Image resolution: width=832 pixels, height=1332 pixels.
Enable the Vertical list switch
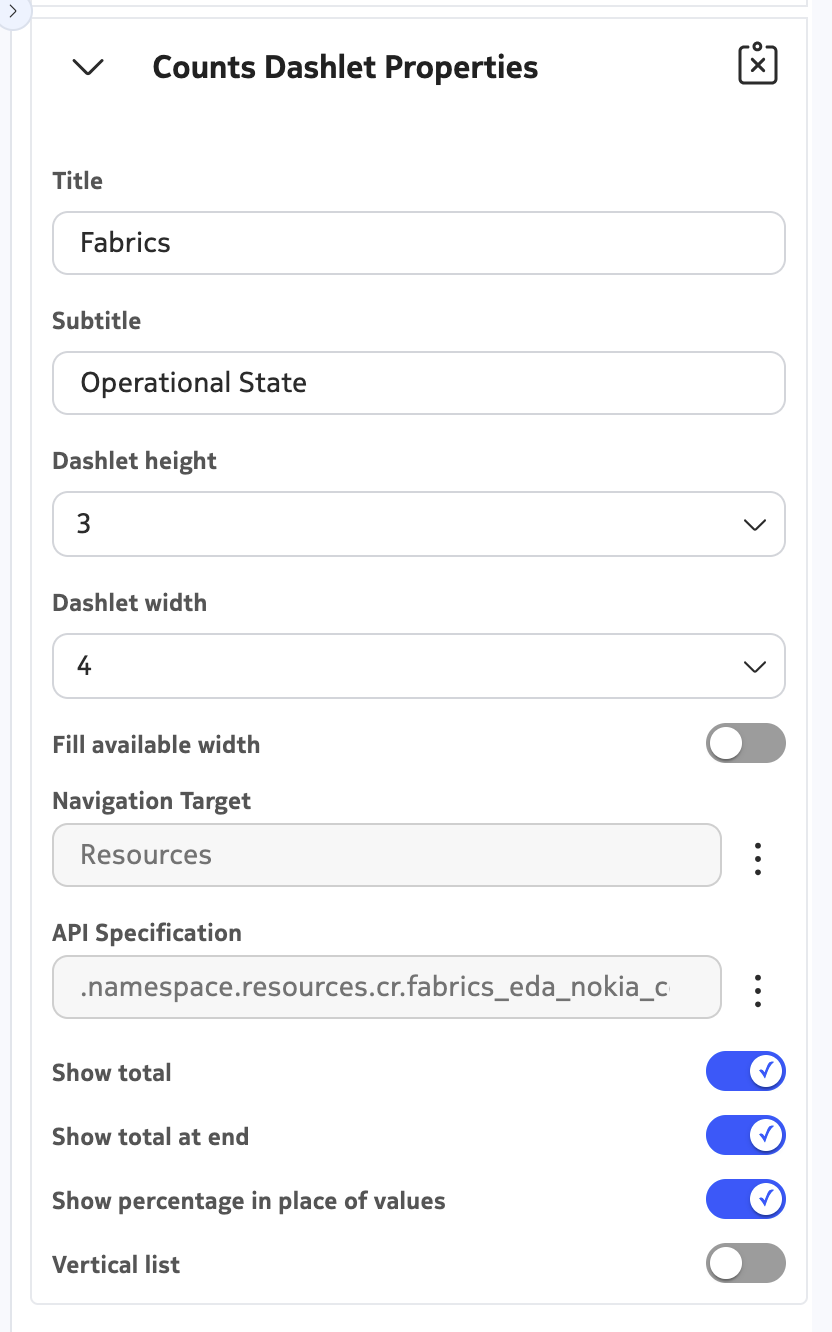tap(745, 1263)
